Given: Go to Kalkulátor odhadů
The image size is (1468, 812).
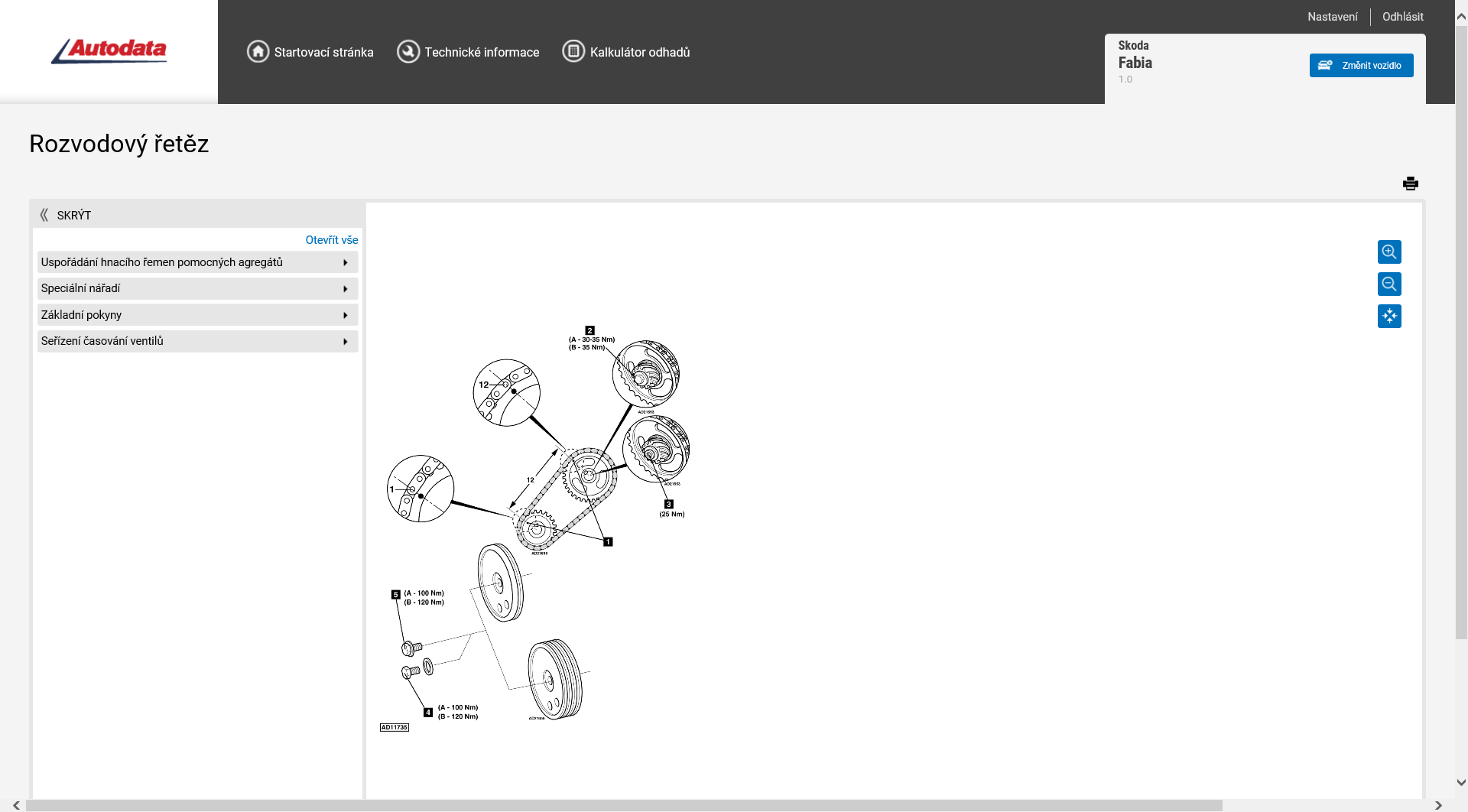Looking at the screenshot, I should [639, 52].
